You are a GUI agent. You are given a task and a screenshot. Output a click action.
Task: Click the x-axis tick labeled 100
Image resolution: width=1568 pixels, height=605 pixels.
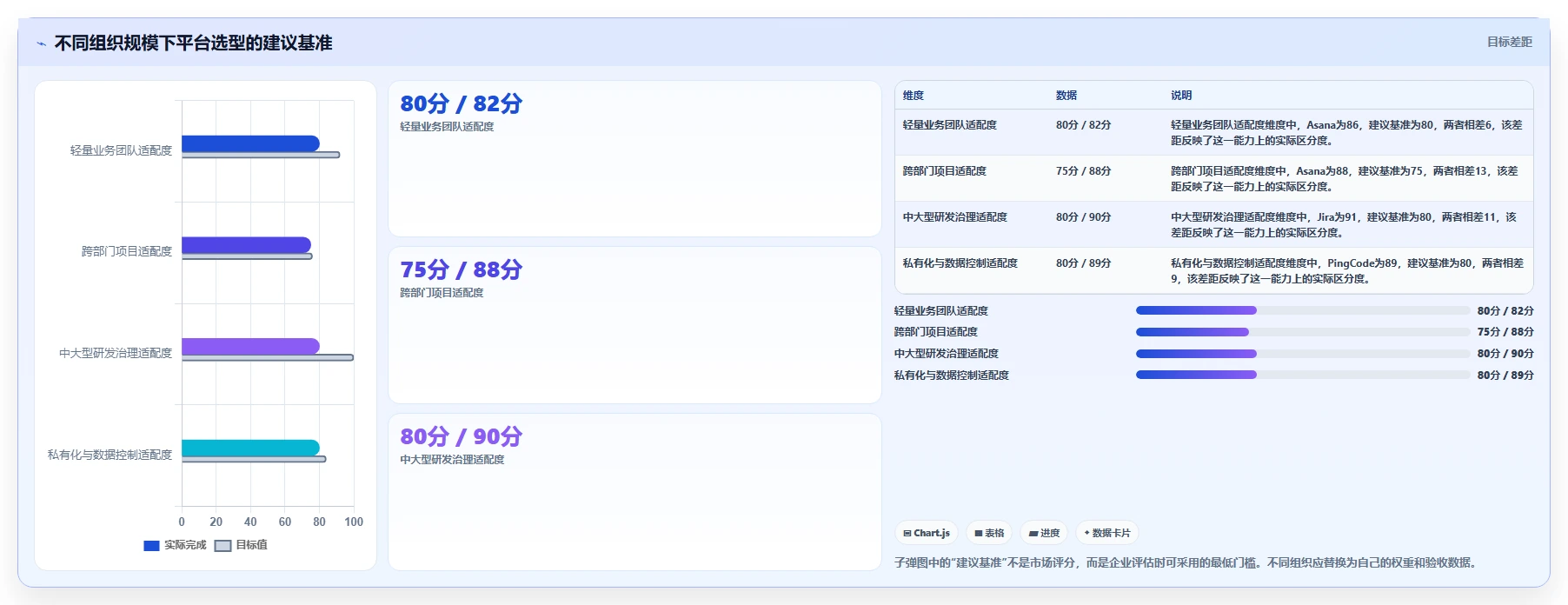[x=354, y=522]
